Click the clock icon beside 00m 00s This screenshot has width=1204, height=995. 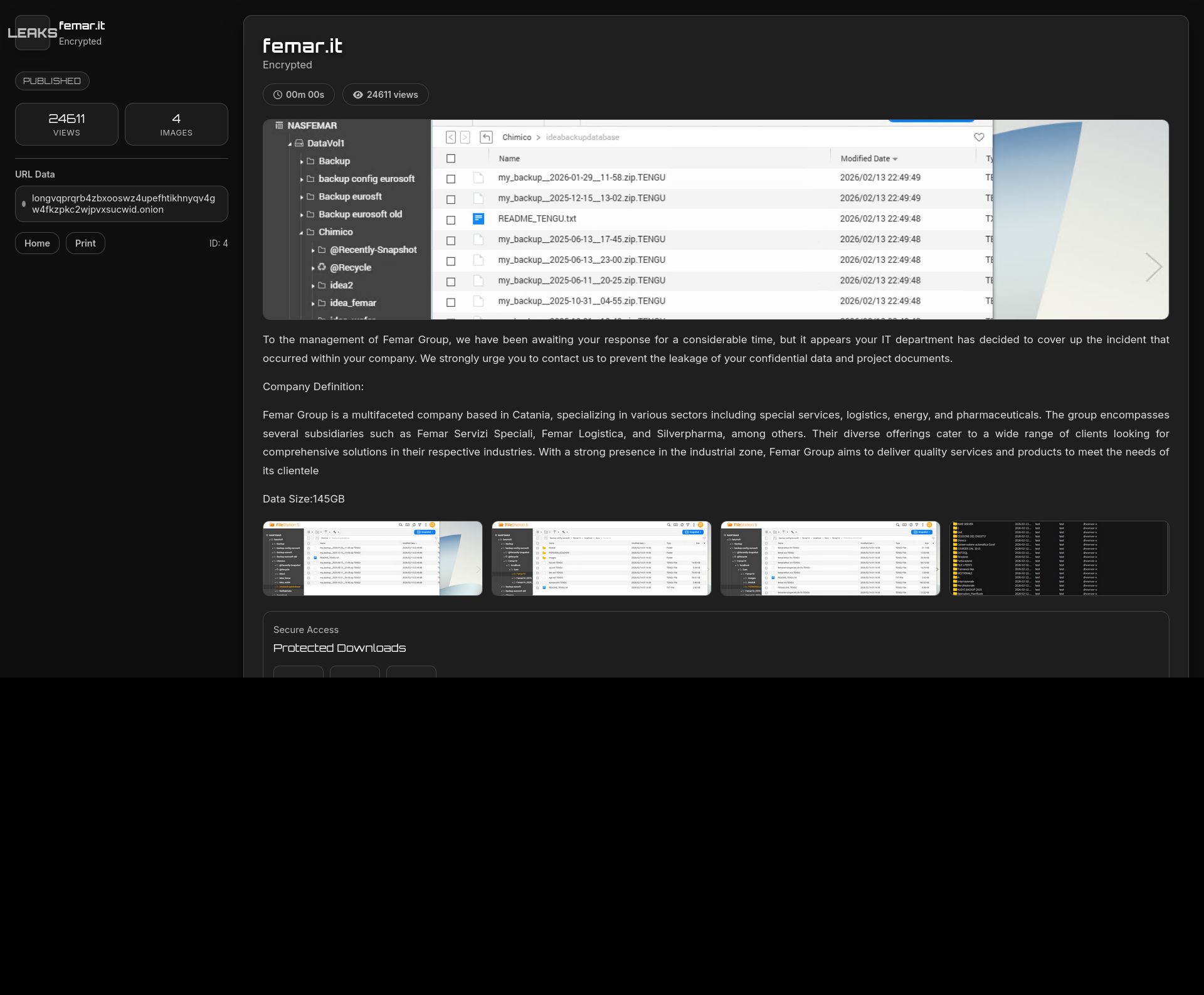(x=278, y=95)
